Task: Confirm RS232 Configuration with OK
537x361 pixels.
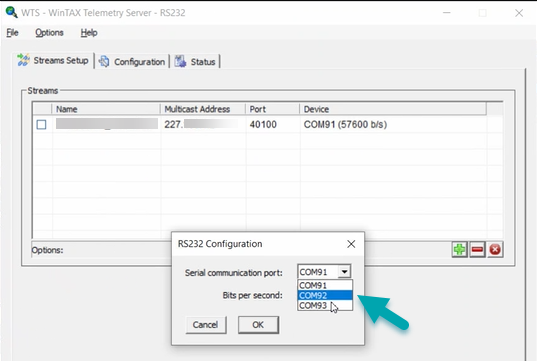Action: pyautogui.click(x=258, y=325)
